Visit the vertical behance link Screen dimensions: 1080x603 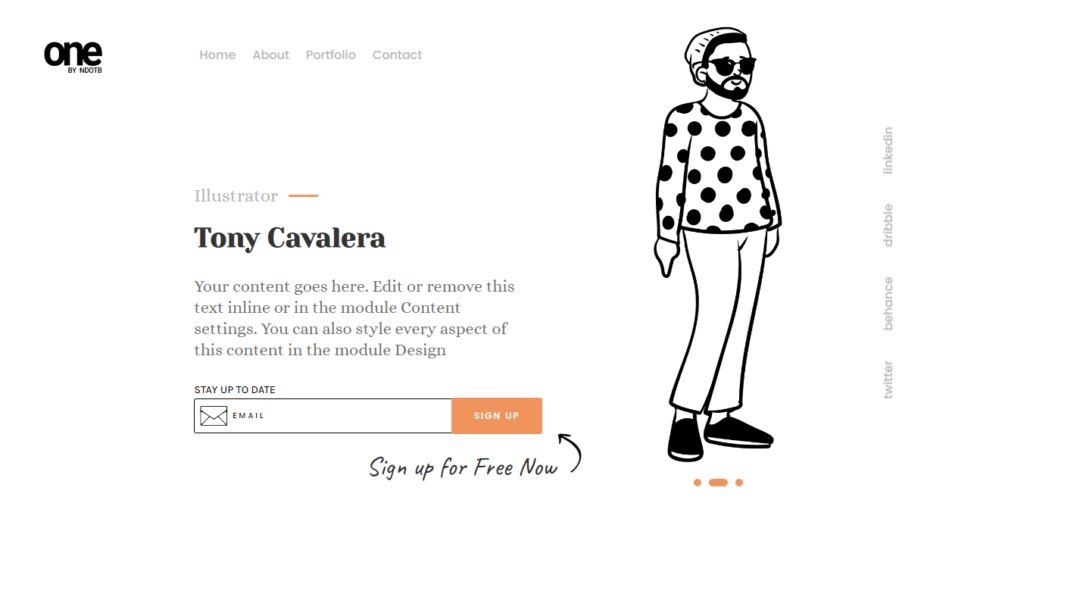888,303
